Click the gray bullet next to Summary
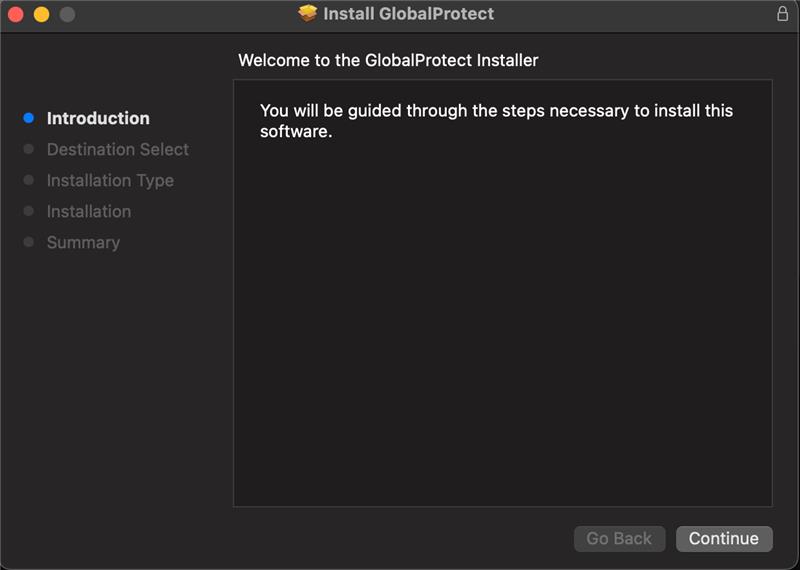Image resolution: width=800 pixels, height=570 pixels. [x=29, y=242]
